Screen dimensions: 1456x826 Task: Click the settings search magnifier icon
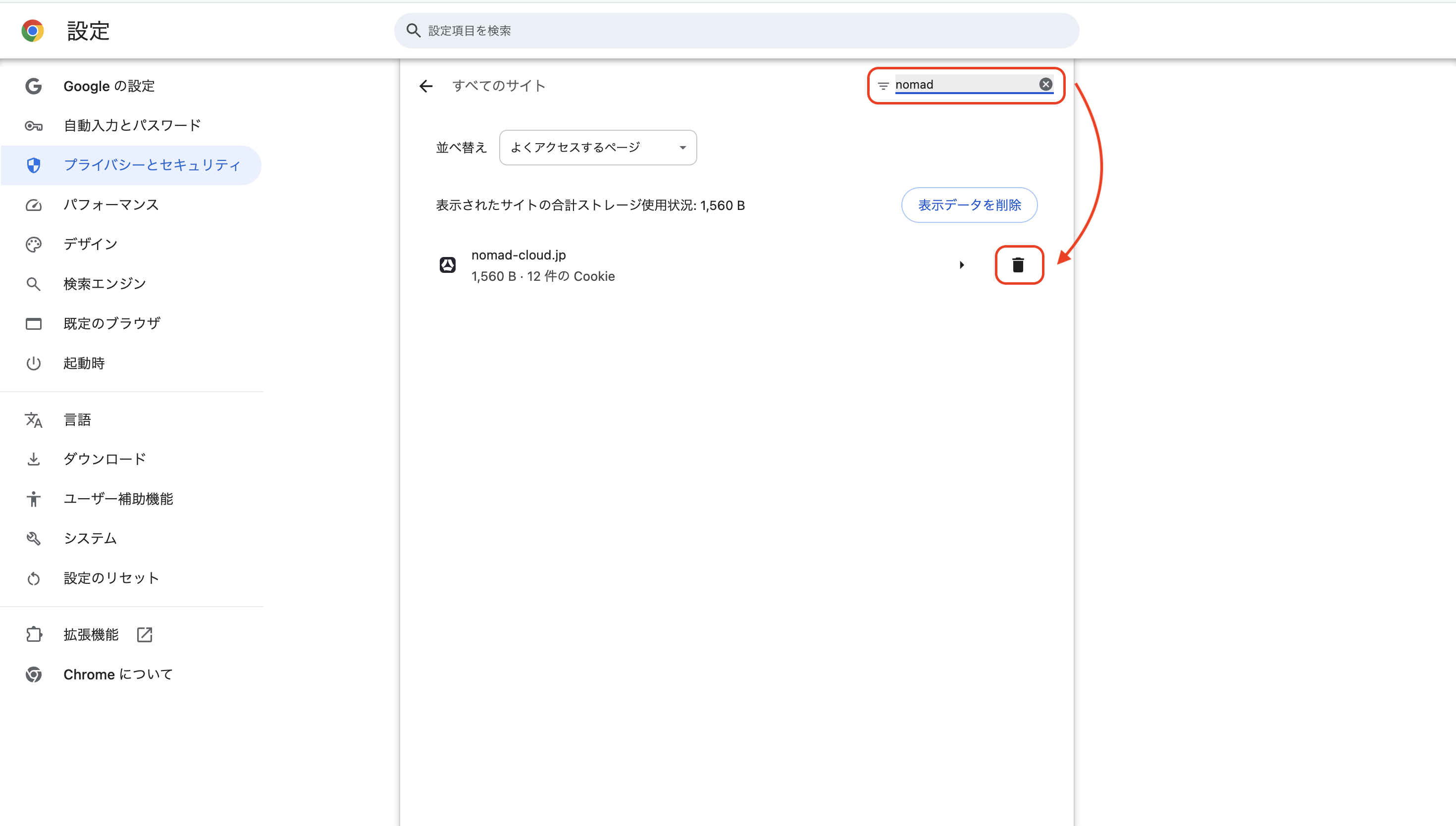414,31
